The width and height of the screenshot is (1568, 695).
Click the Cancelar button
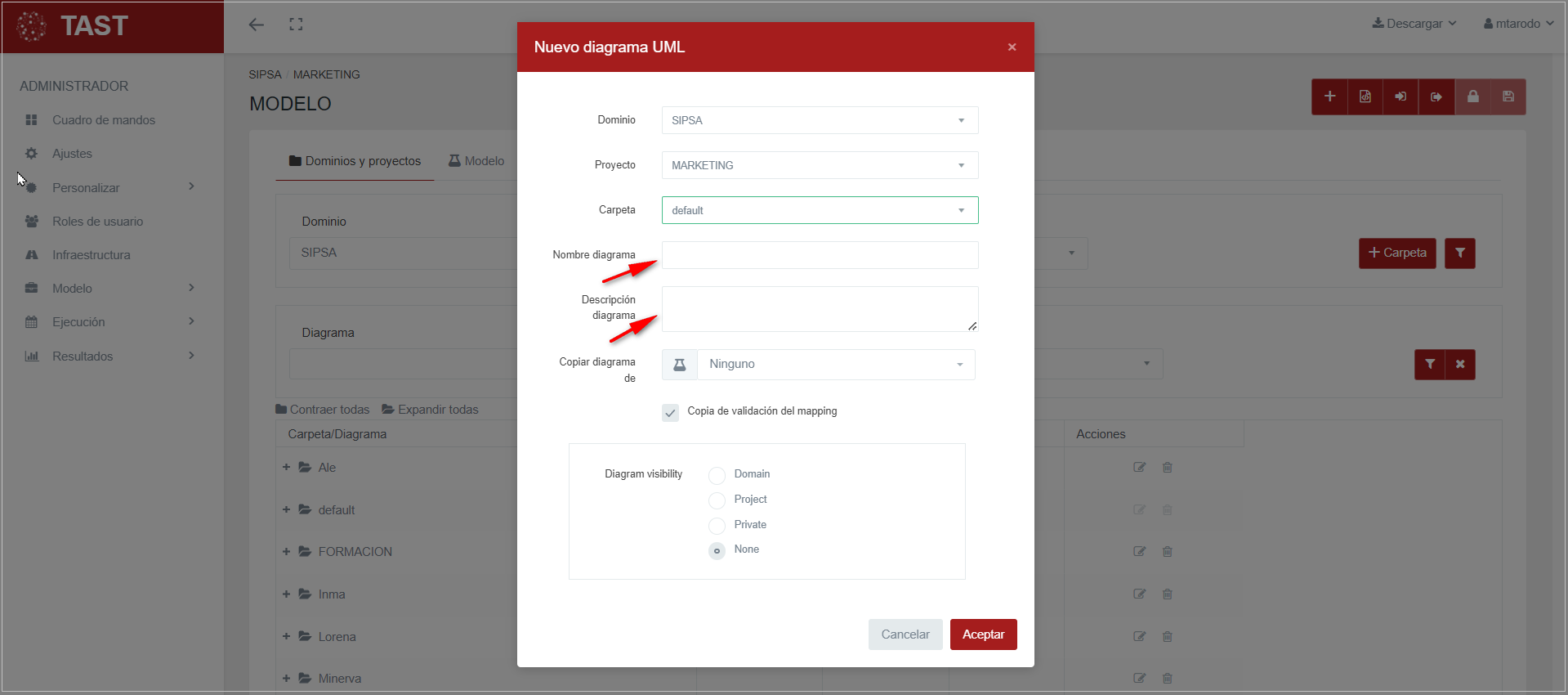905,634
